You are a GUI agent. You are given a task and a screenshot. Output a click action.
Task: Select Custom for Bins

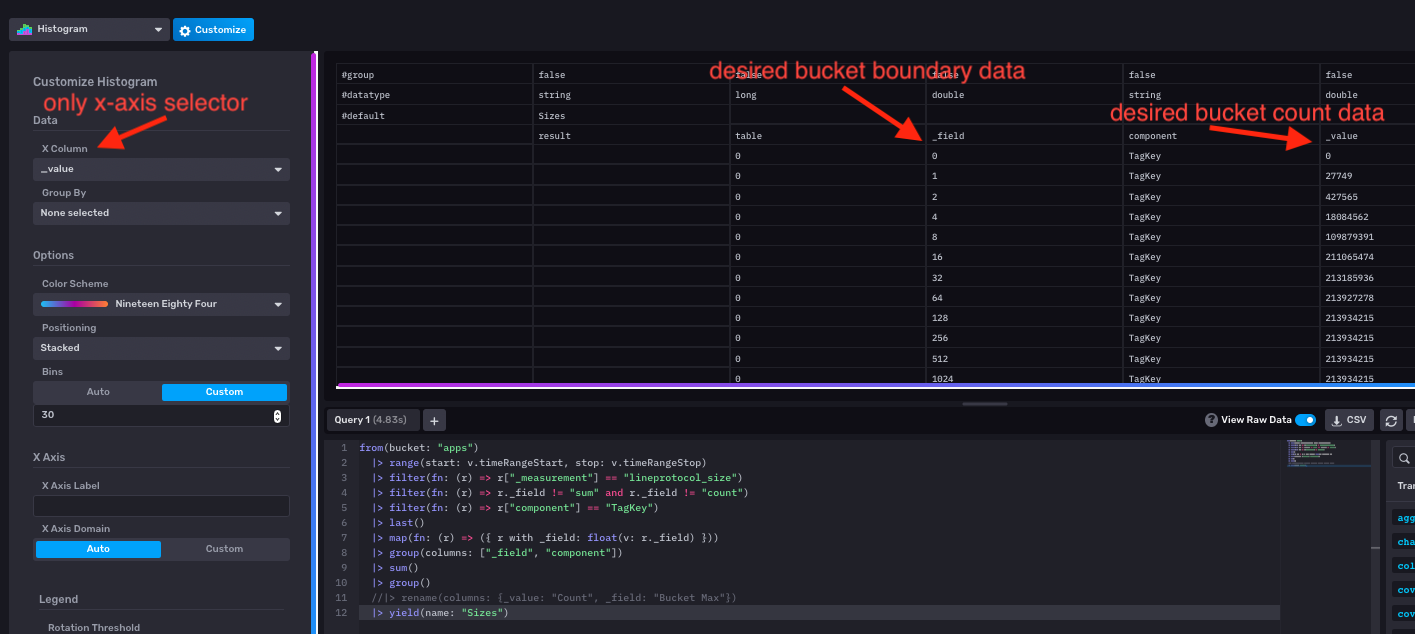tap(224, 392)
